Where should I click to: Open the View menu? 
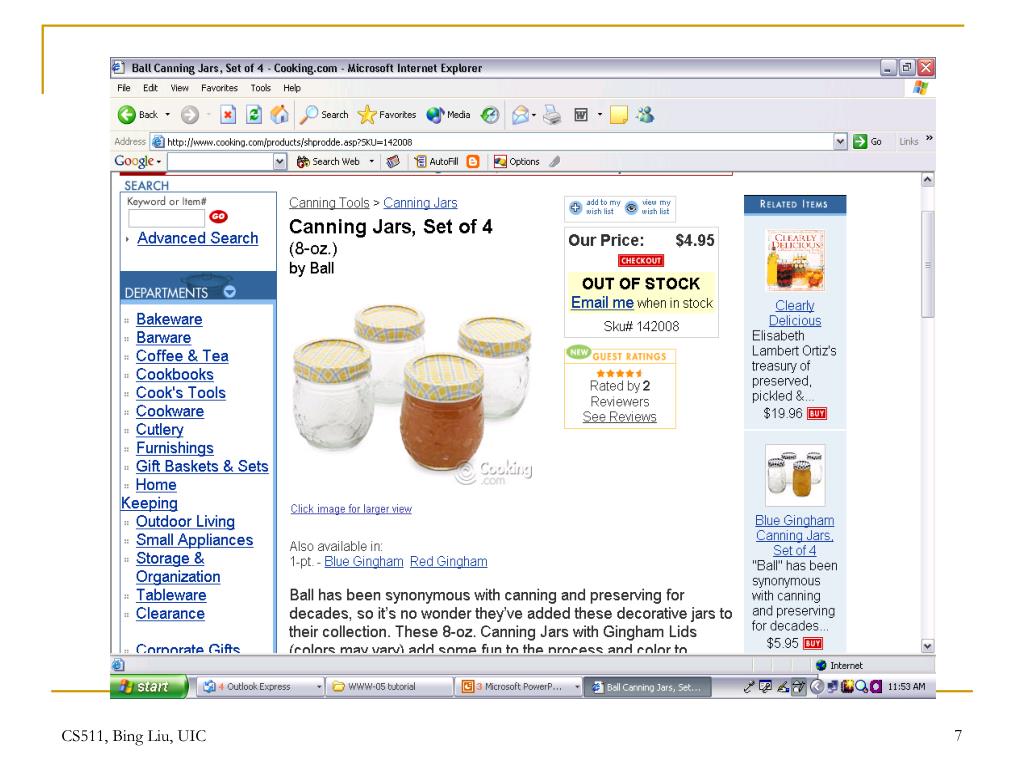pyautogui.click(x=180, y=88)
